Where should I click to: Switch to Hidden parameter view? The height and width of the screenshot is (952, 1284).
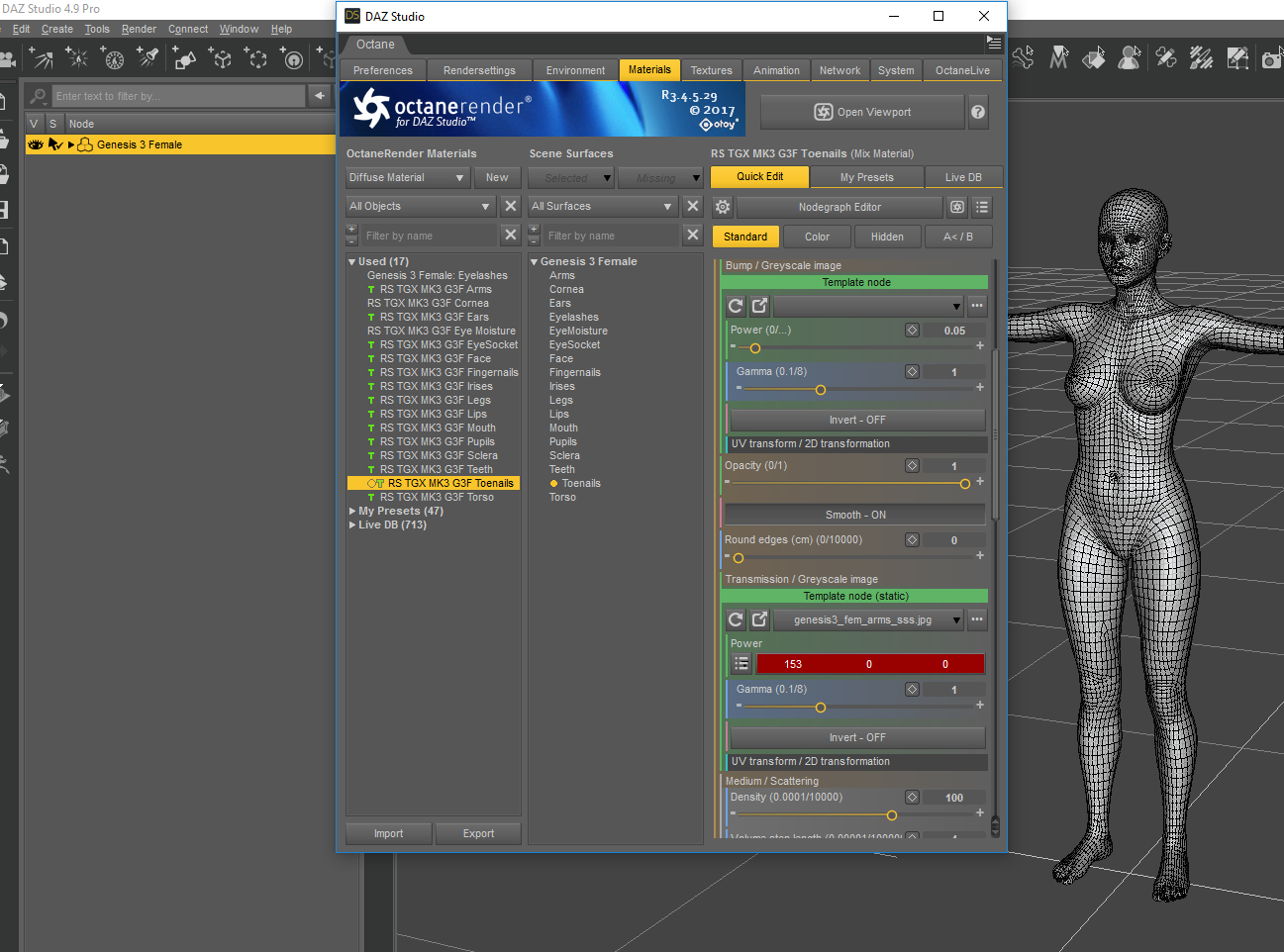click(x=887, y=237)
